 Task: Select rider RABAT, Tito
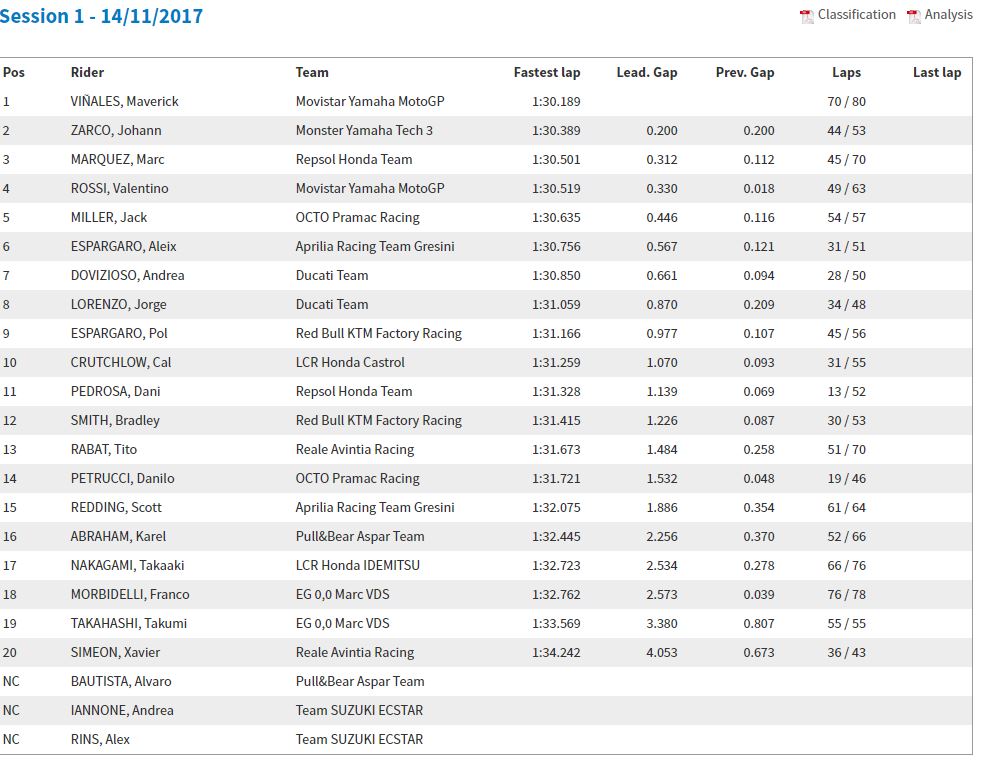[x=104, y=449]
